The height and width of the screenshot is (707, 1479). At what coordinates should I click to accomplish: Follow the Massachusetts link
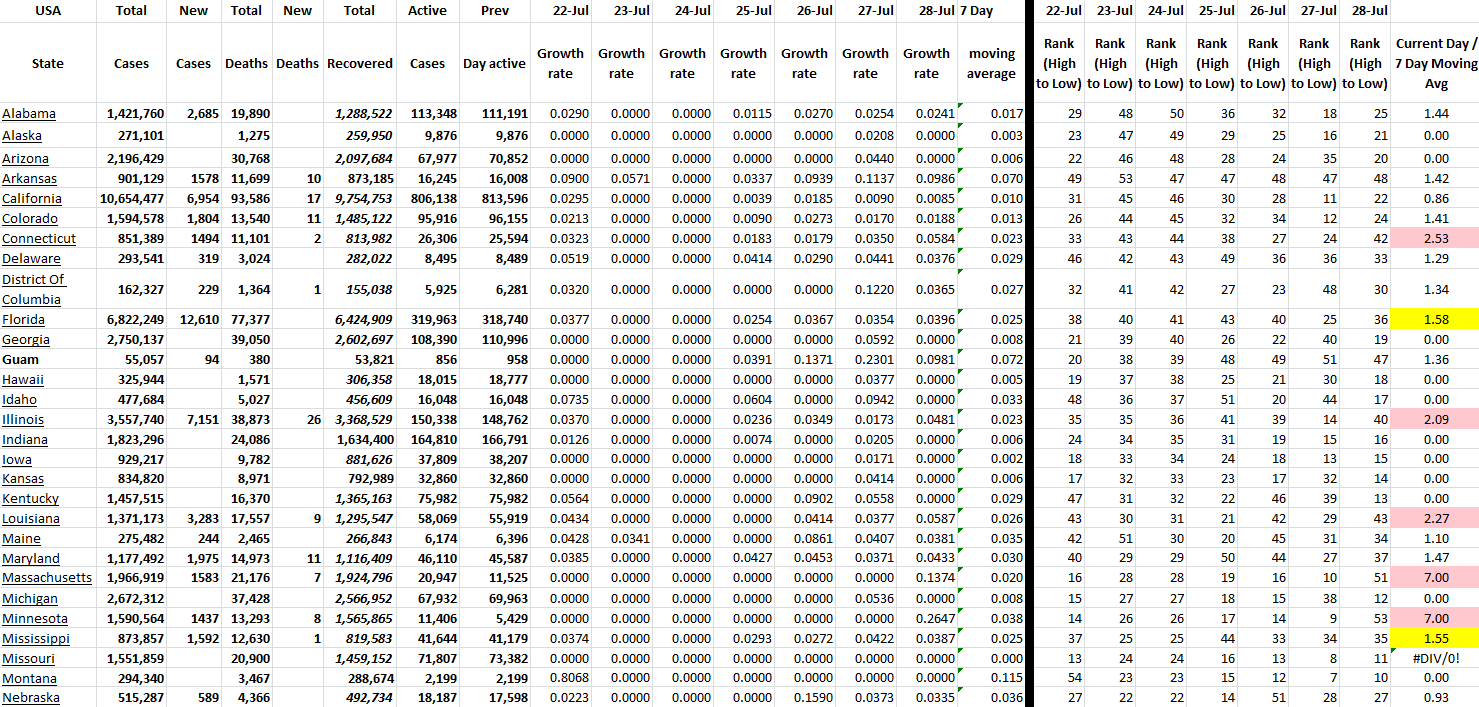click(47, 578)
